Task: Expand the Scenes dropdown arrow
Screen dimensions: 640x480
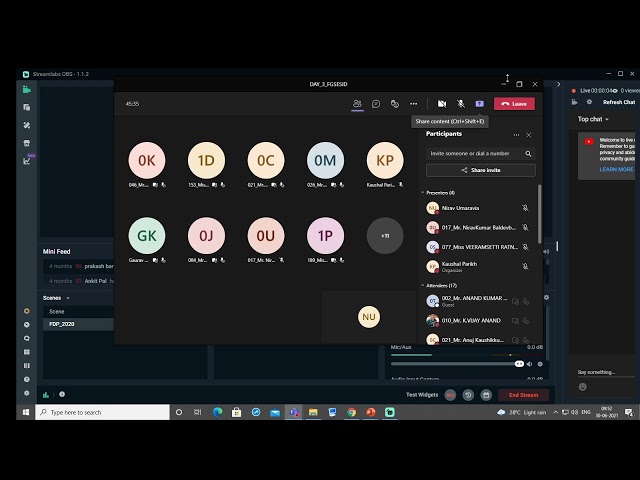Action: (68, 298)
